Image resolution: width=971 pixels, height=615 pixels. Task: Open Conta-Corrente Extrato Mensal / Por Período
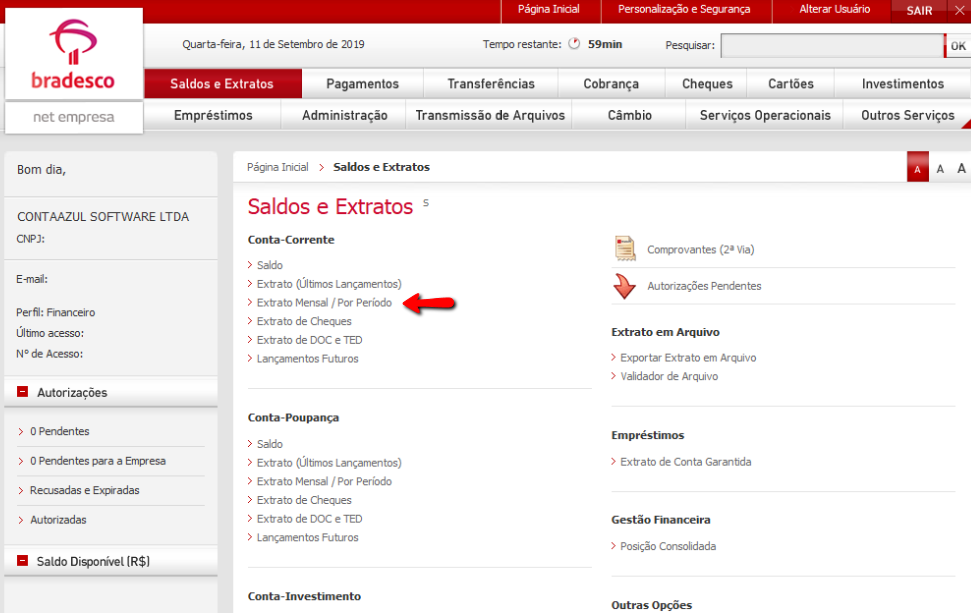click(x=324, y=302)
